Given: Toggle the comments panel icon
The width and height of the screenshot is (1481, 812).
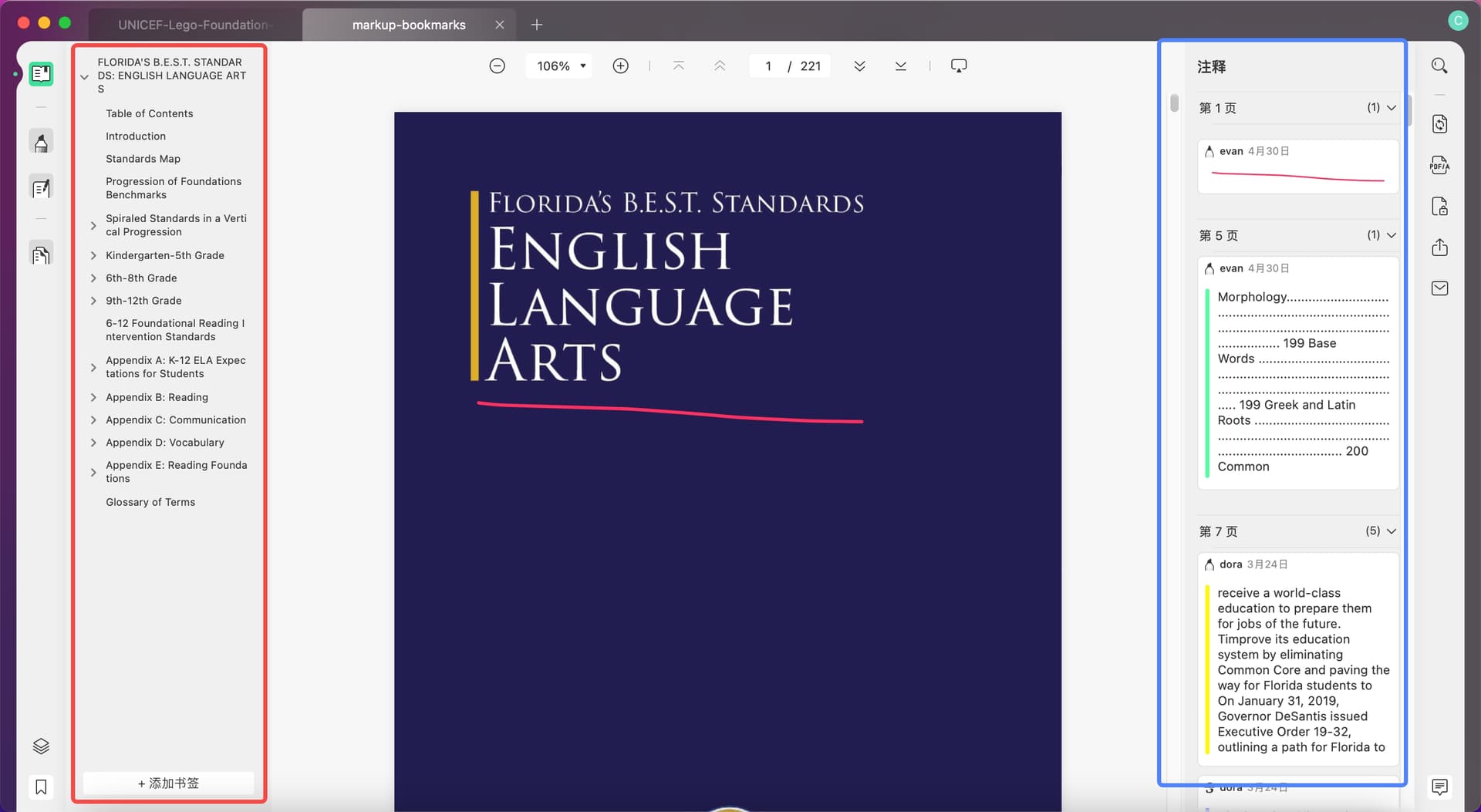Looking at the screenshot, I should point(1439,787).
